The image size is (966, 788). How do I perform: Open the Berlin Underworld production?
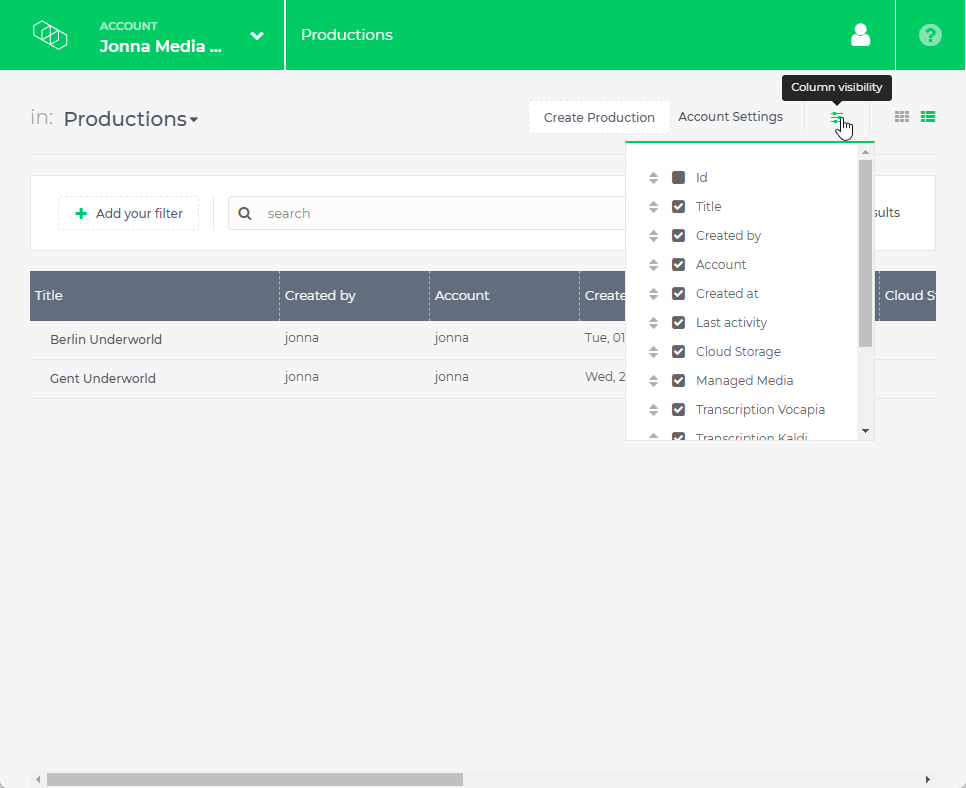106,339
